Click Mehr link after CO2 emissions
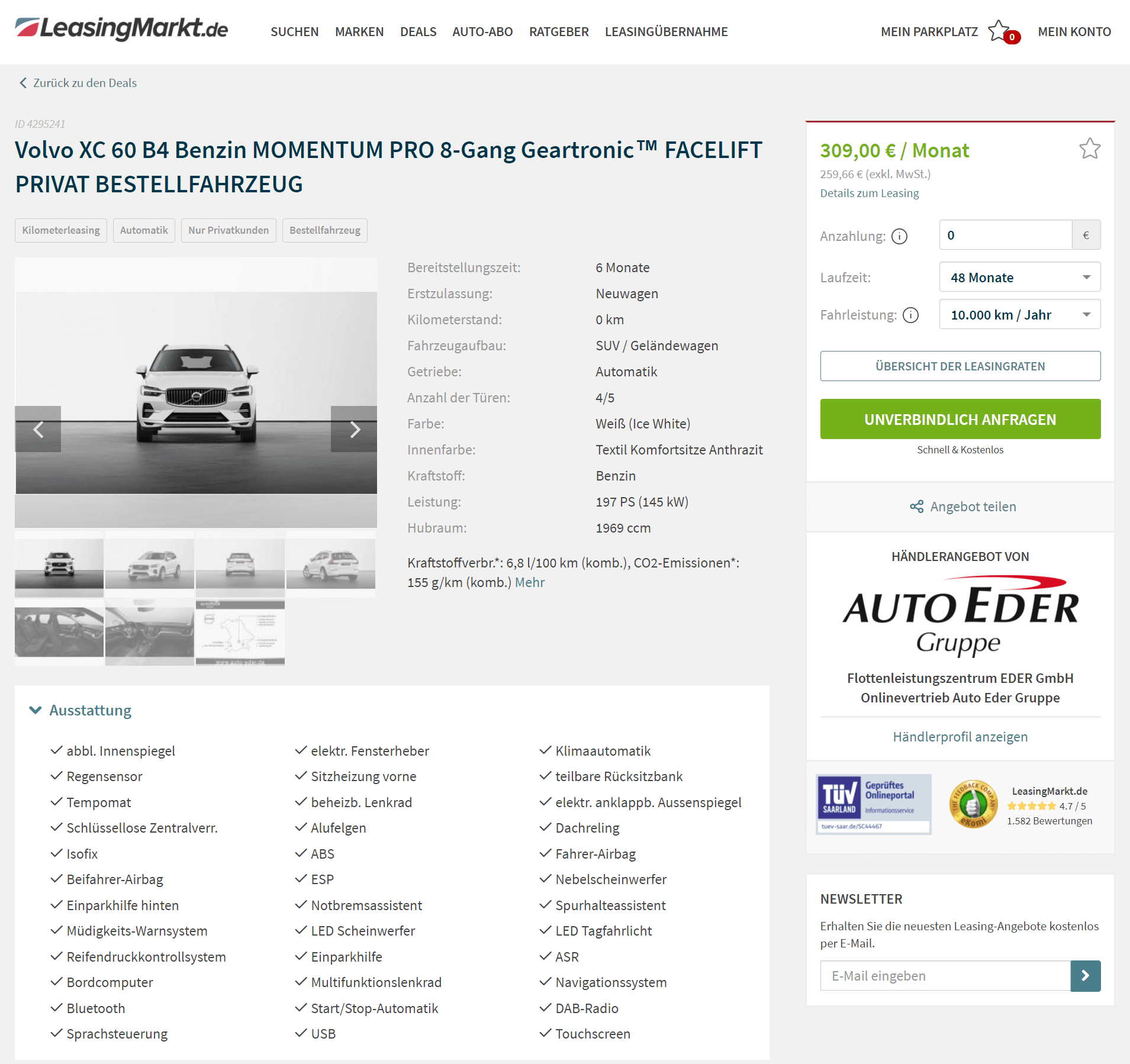The width and height of the screenshot is (1130, 1064). tap(530, 582)
